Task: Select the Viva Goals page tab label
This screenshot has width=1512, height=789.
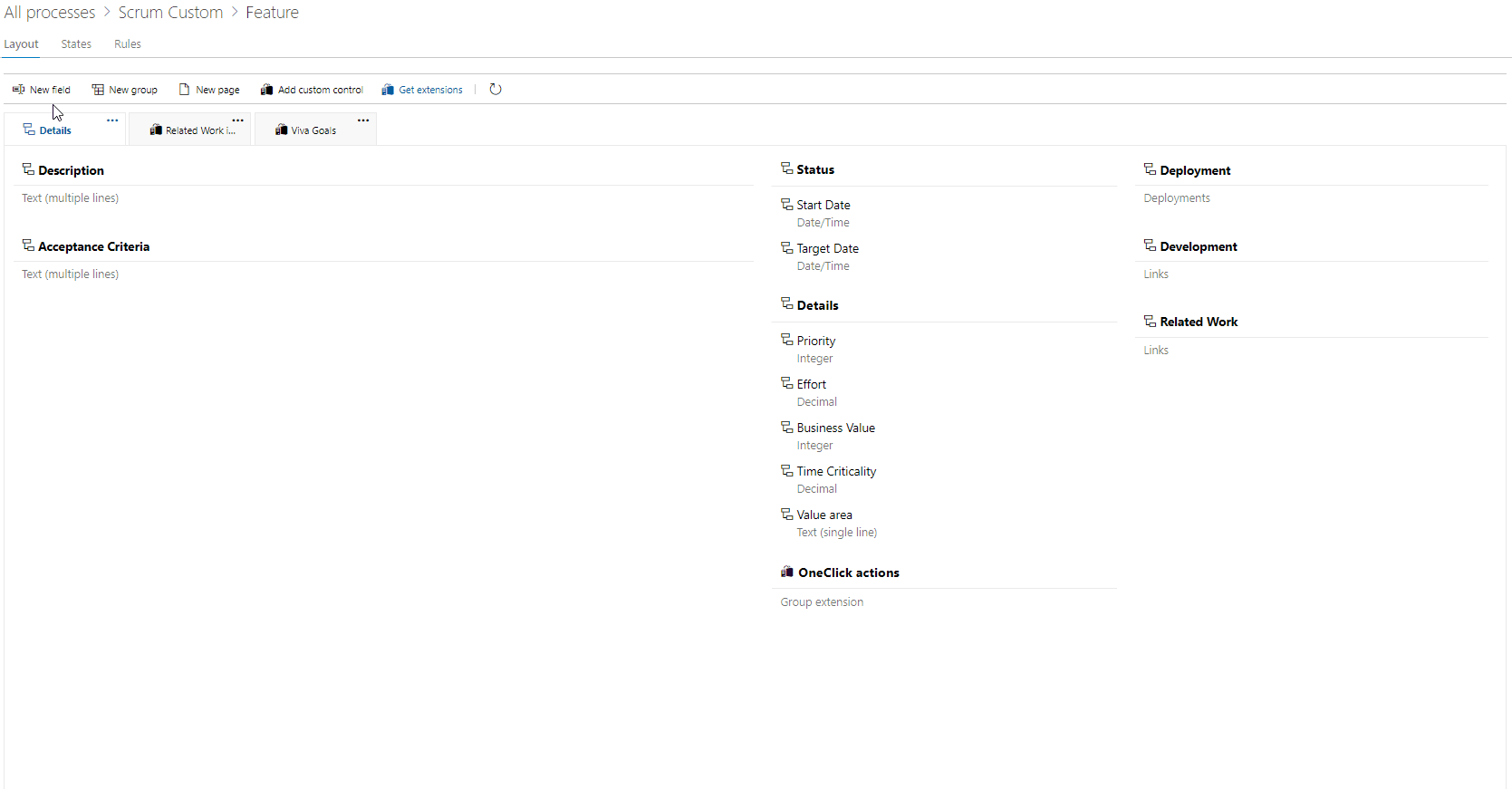Action: point(313,130)
